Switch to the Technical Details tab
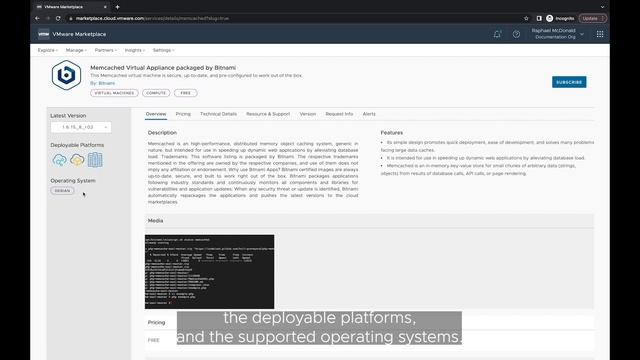The height and width of the screenshot is (360, 640). 218,114
